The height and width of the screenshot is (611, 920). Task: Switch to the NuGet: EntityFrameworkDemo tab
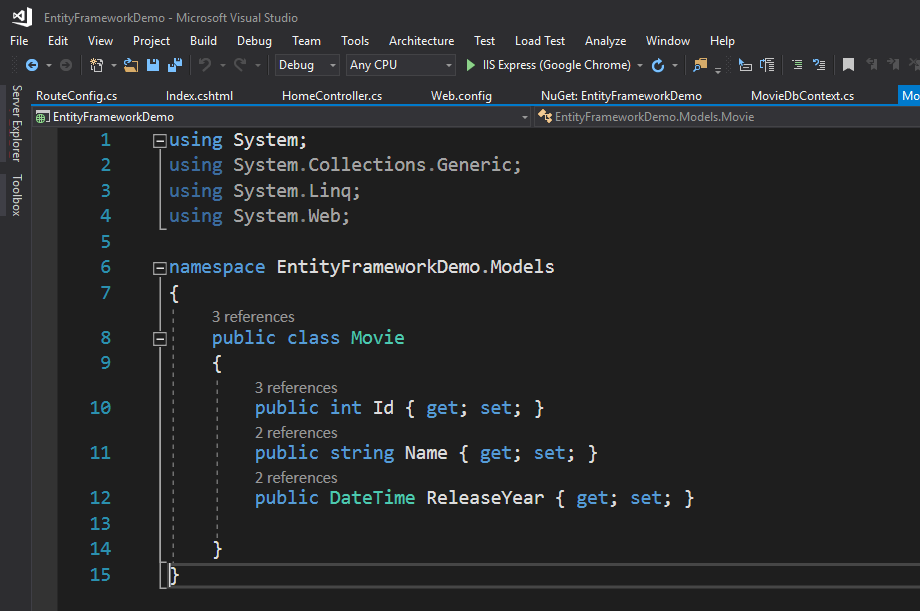pyautogui.click(x=621, y=96)
